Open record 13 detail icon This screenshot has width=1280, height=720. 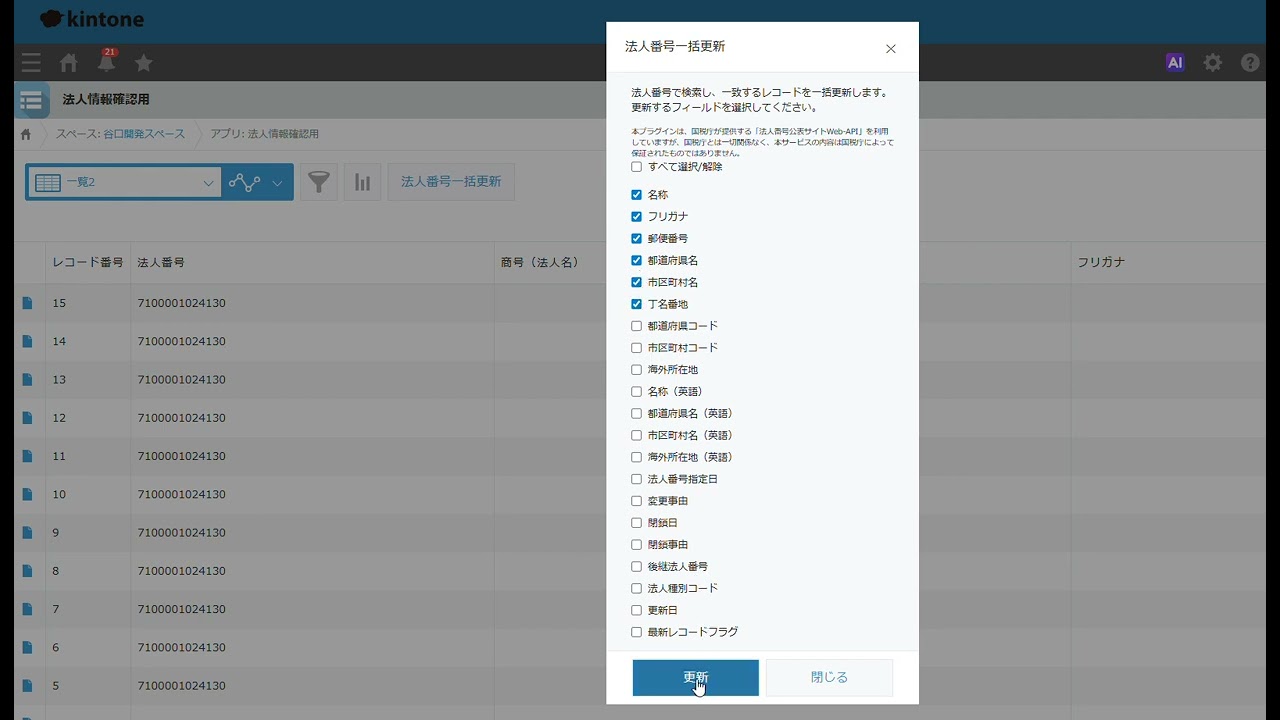[x=28, y=379]
